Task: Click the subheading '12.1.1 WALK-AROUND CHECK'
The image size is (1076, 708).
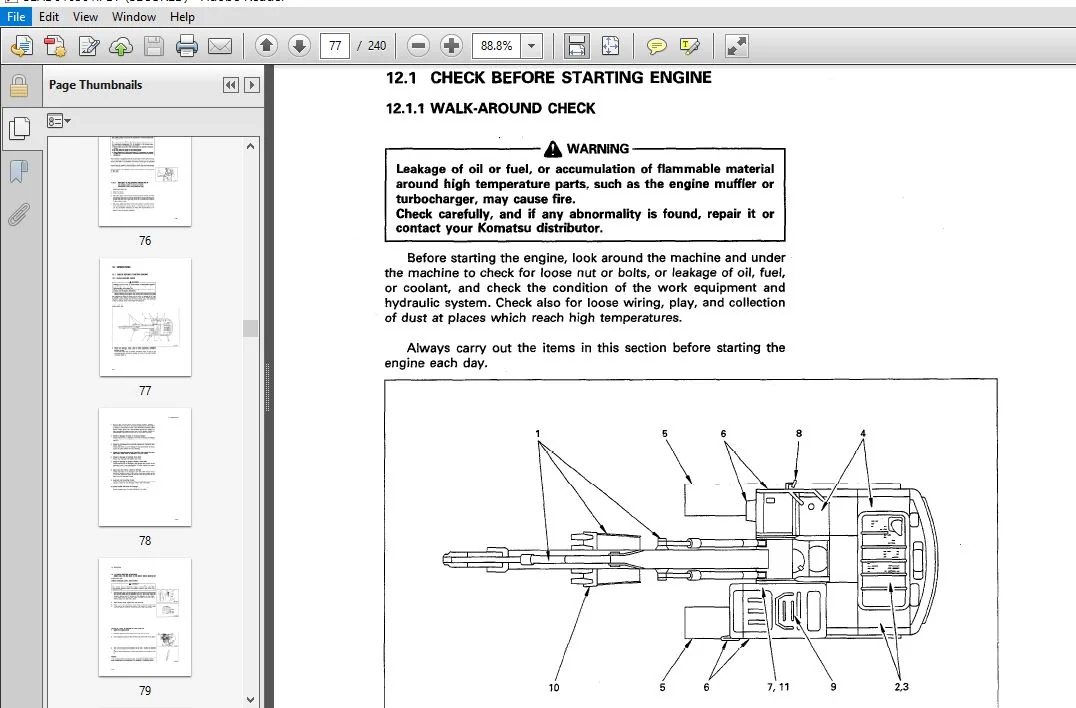Action: point(491,108)
